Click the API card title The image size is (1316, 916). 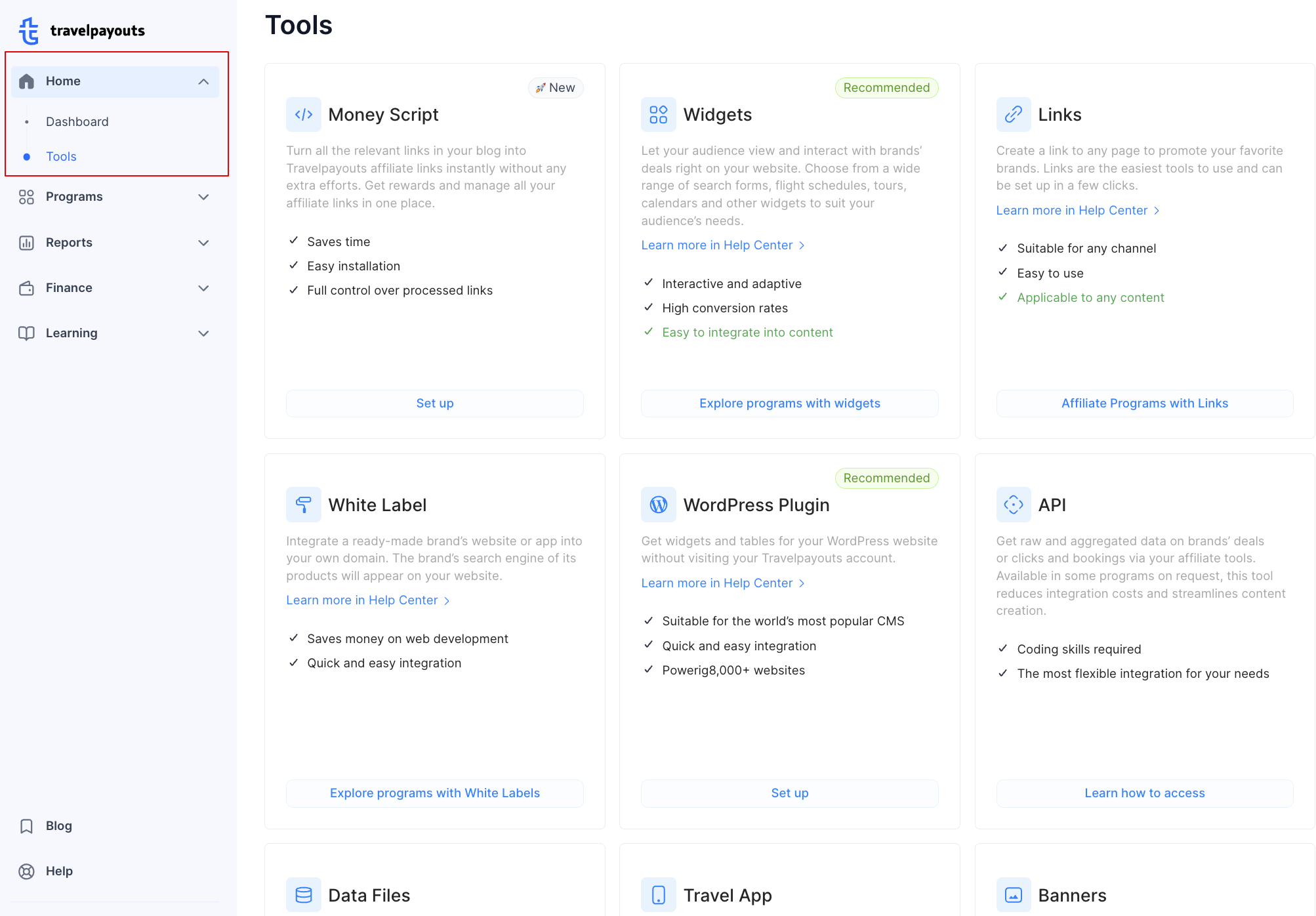[x=1052, y=505]
